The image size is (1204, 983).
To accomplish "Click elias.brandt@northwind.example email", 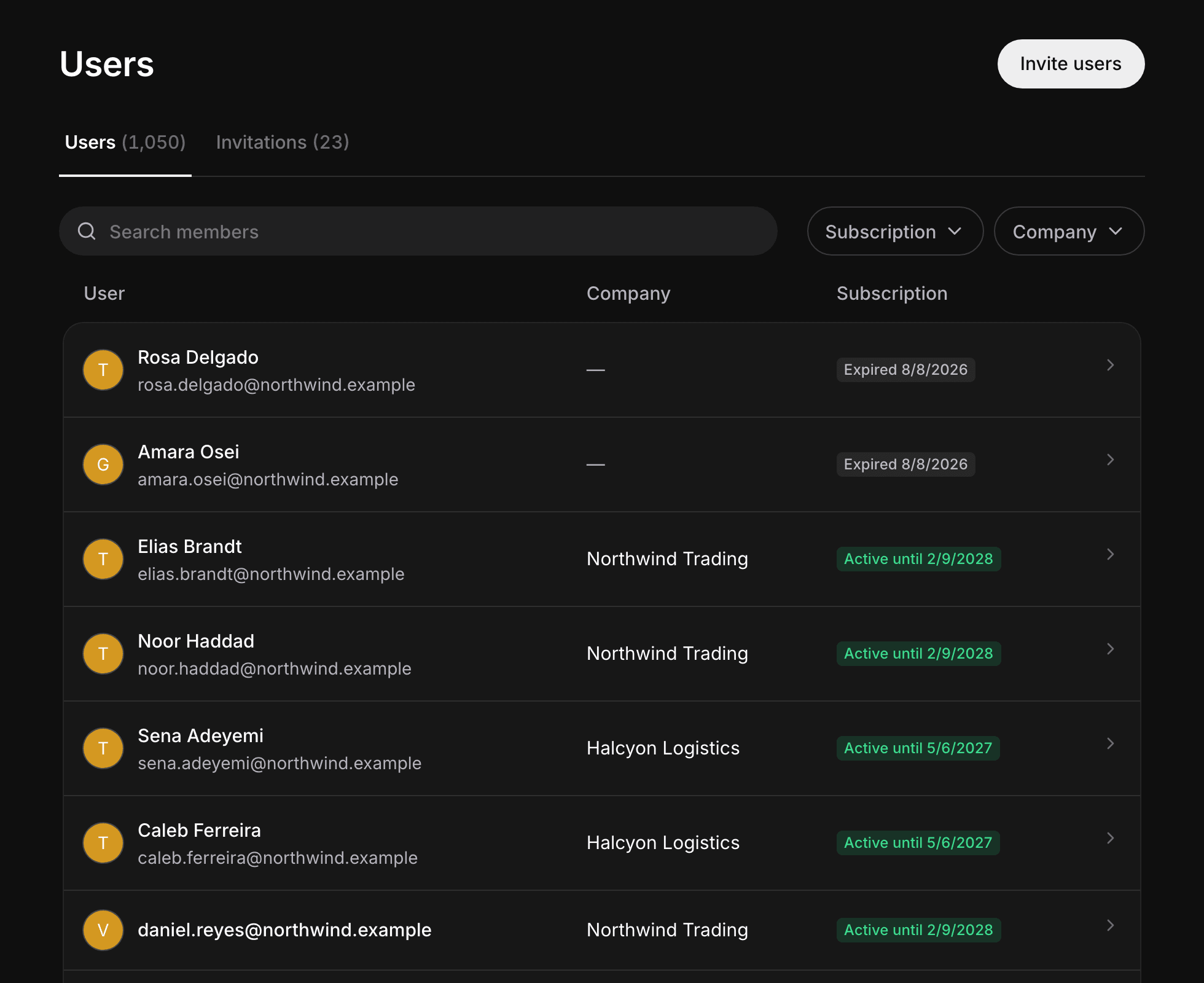I will [x=271, y=574].
